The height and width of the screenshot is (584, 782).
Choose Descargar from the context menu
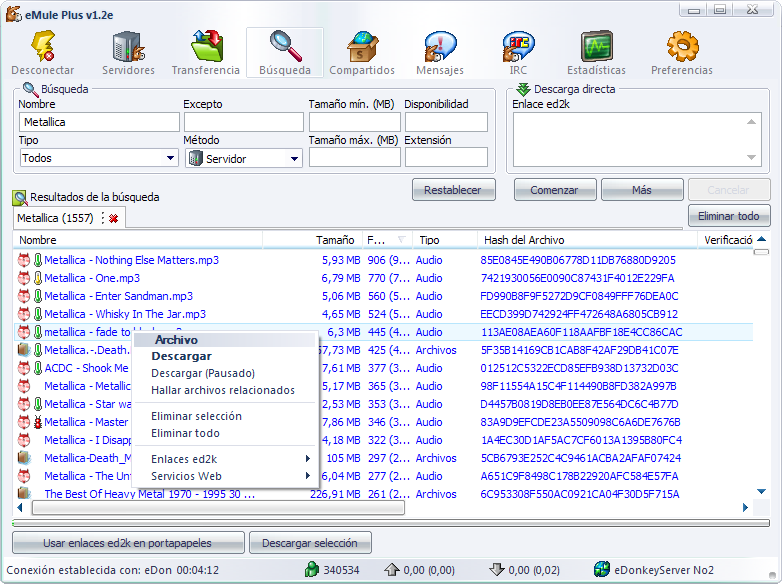tap(181, 356)
